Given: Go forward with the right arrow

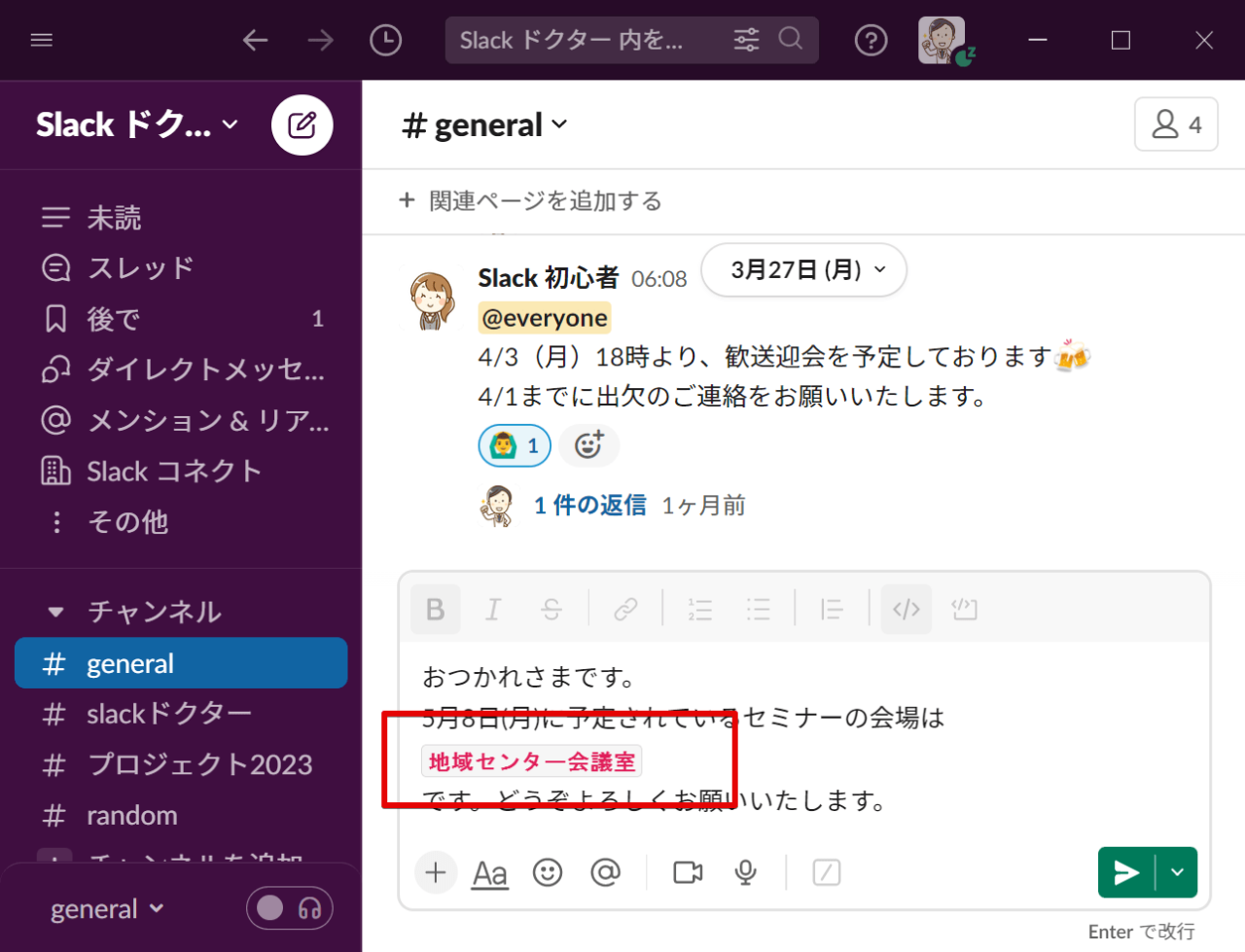Looking at the screenshot, I should coord(320,40).
